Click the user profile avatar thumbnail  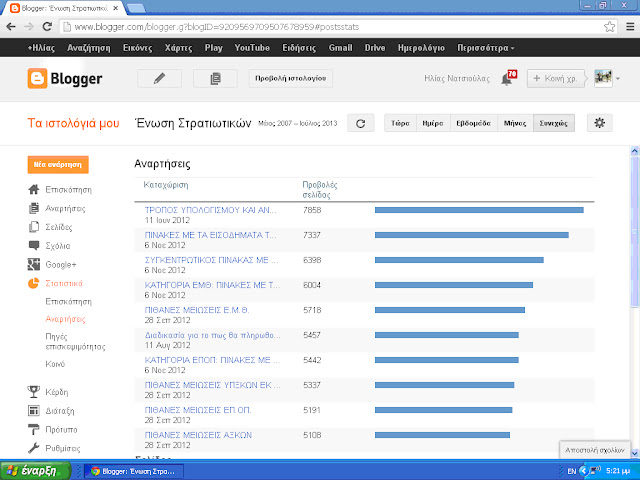tap(603, 78)
